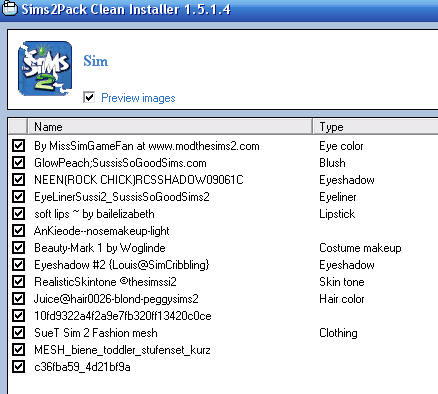Click the blank checkbox column header
This screenshot has height=394, width=438.
point(18,127)
